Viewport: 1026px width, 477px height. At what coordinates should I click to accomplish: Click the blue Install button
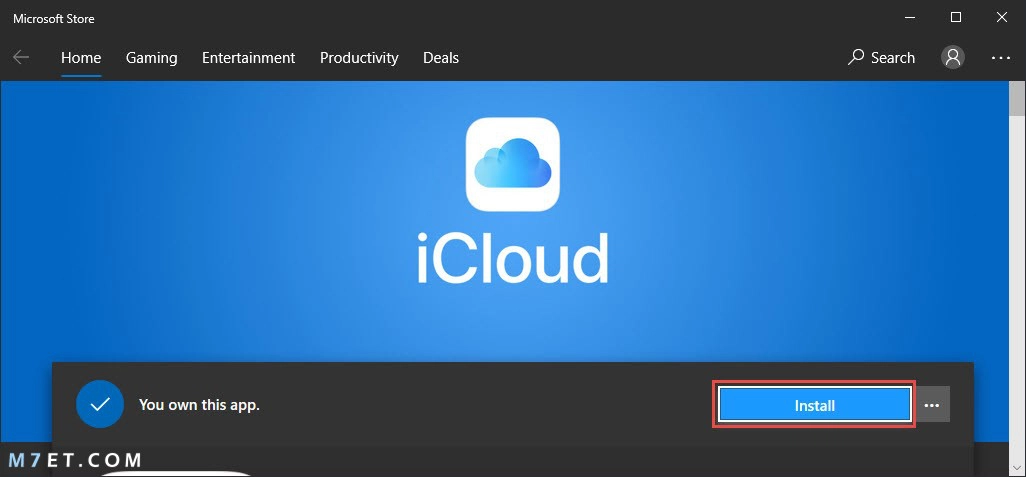tap(814, 406)
